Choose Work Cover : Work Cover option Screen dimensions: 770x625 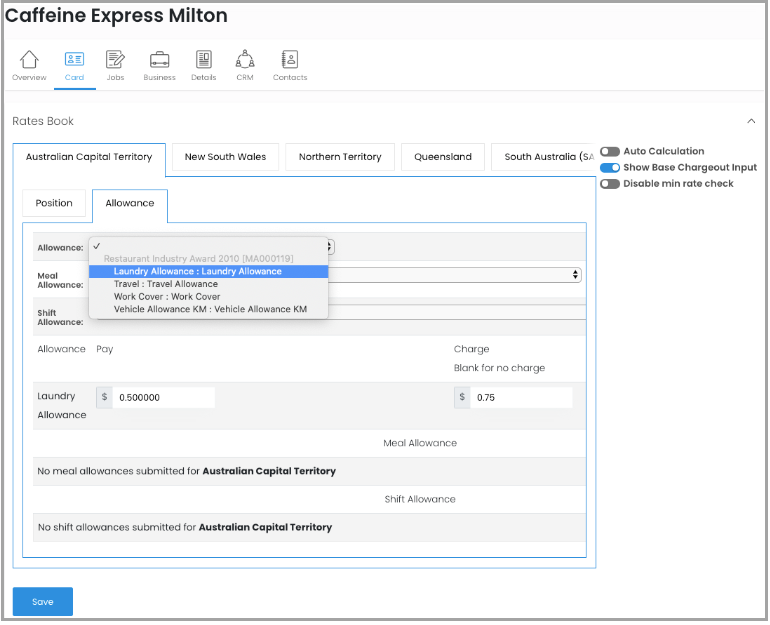[167, 297]
